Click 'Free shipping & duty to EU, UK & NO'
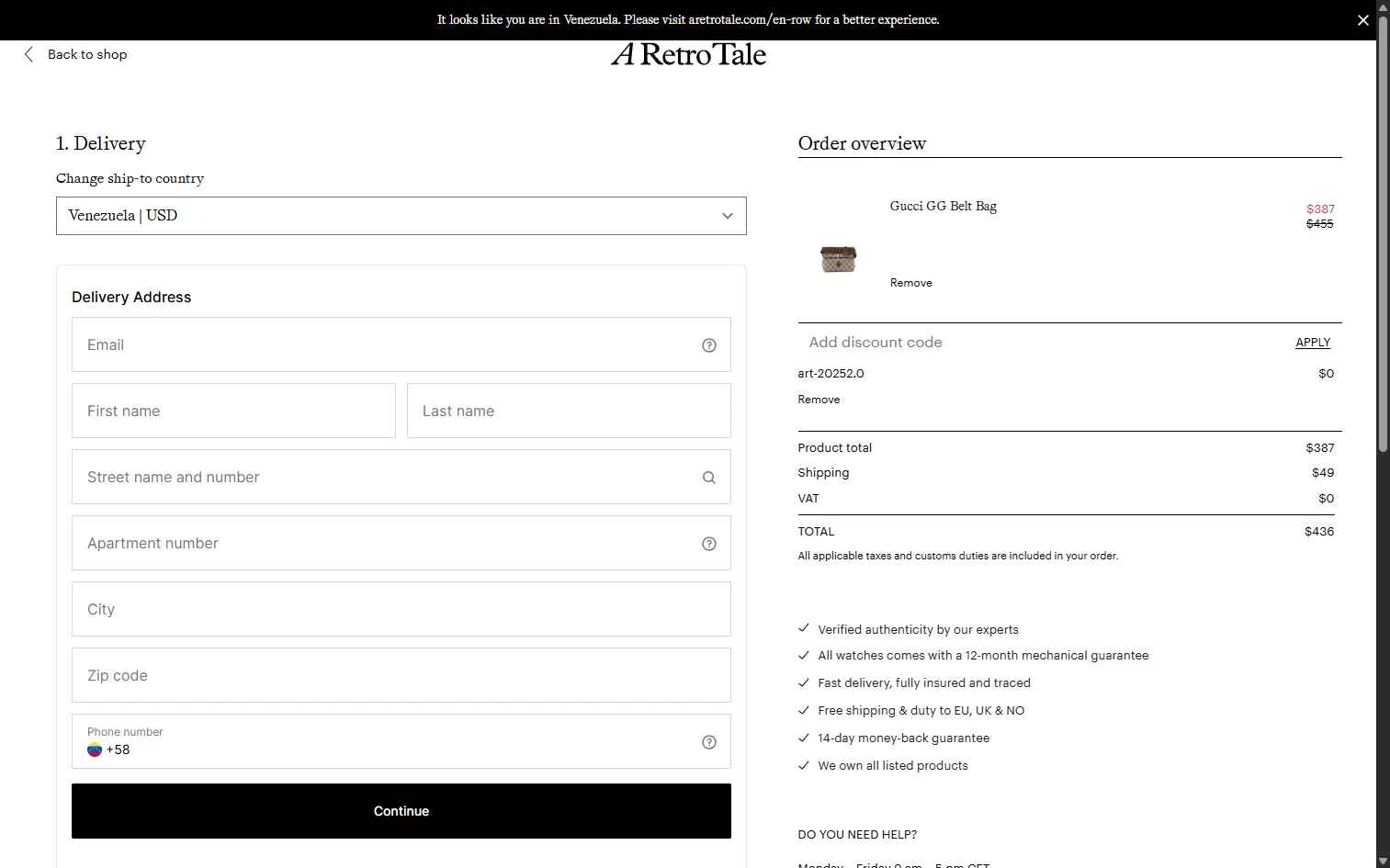The width and height of the screenshot is (1390, 868). point(921,710)
